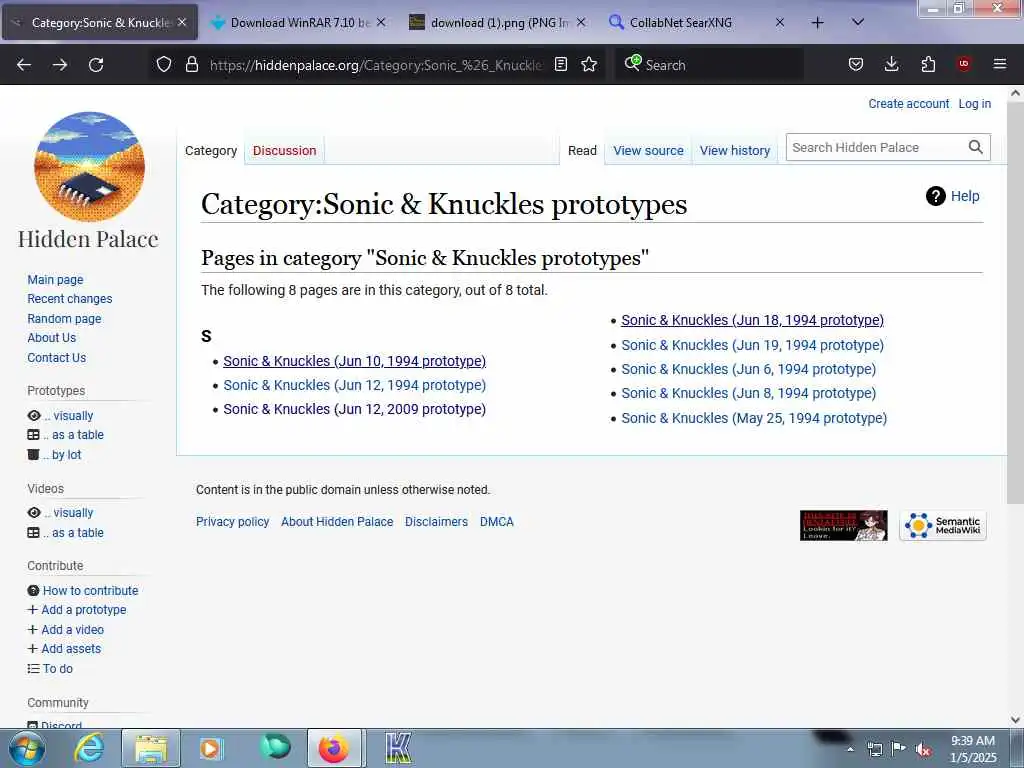Screen dimensions: 1024x768
Task: Click the Create account link
Action: [x=908, y=104]
